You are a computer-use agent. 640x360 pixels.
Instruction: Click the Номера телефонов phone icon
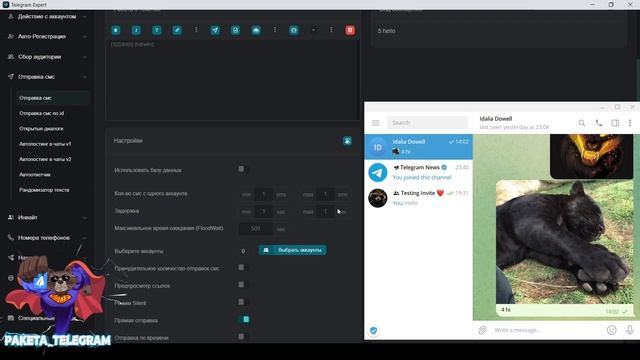[x=11, y=238]
